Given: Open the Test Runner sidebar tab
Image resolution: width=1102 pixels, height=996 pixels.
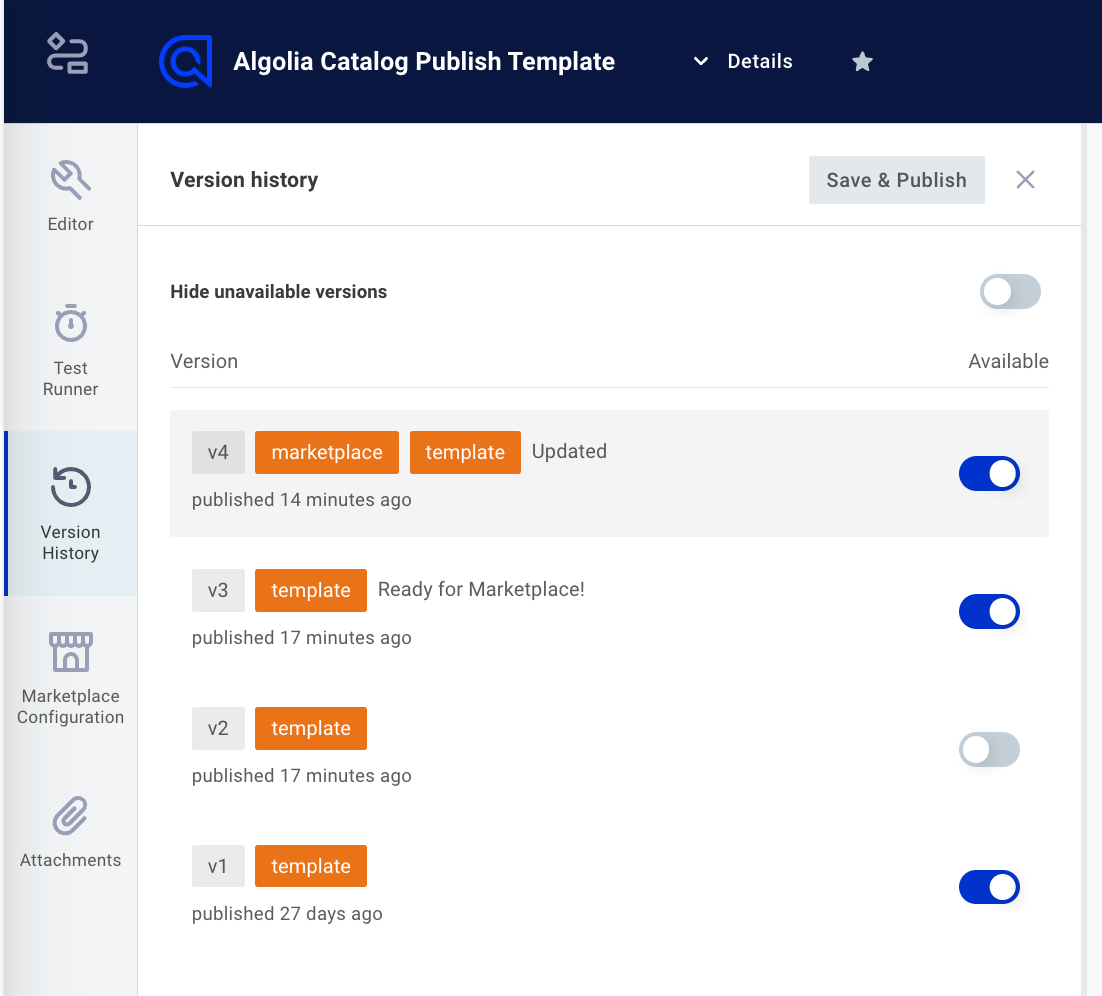Looking at the screenshot, I should pos(70,351).
